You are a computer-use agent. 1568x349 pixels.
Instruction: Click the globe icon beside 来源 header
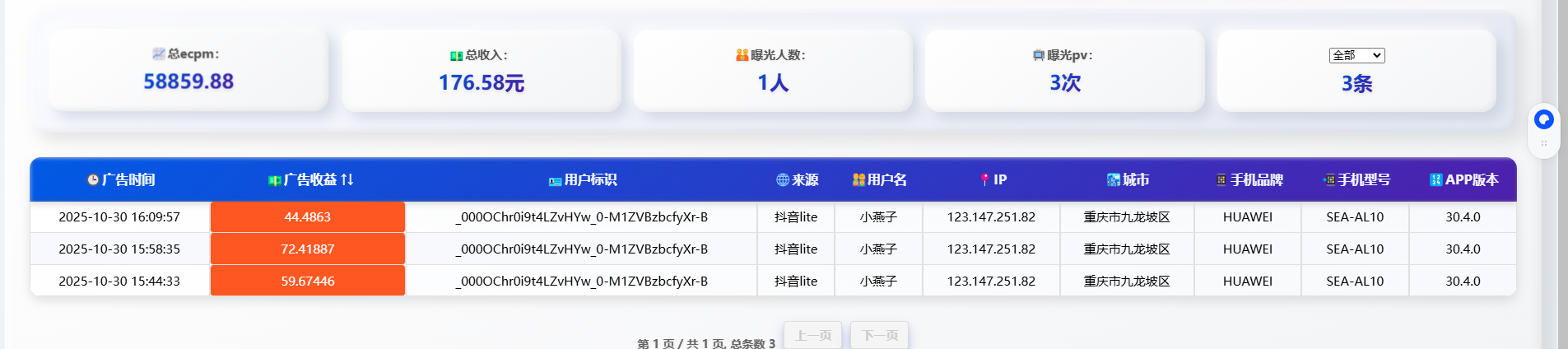click(x=782, y=180)
